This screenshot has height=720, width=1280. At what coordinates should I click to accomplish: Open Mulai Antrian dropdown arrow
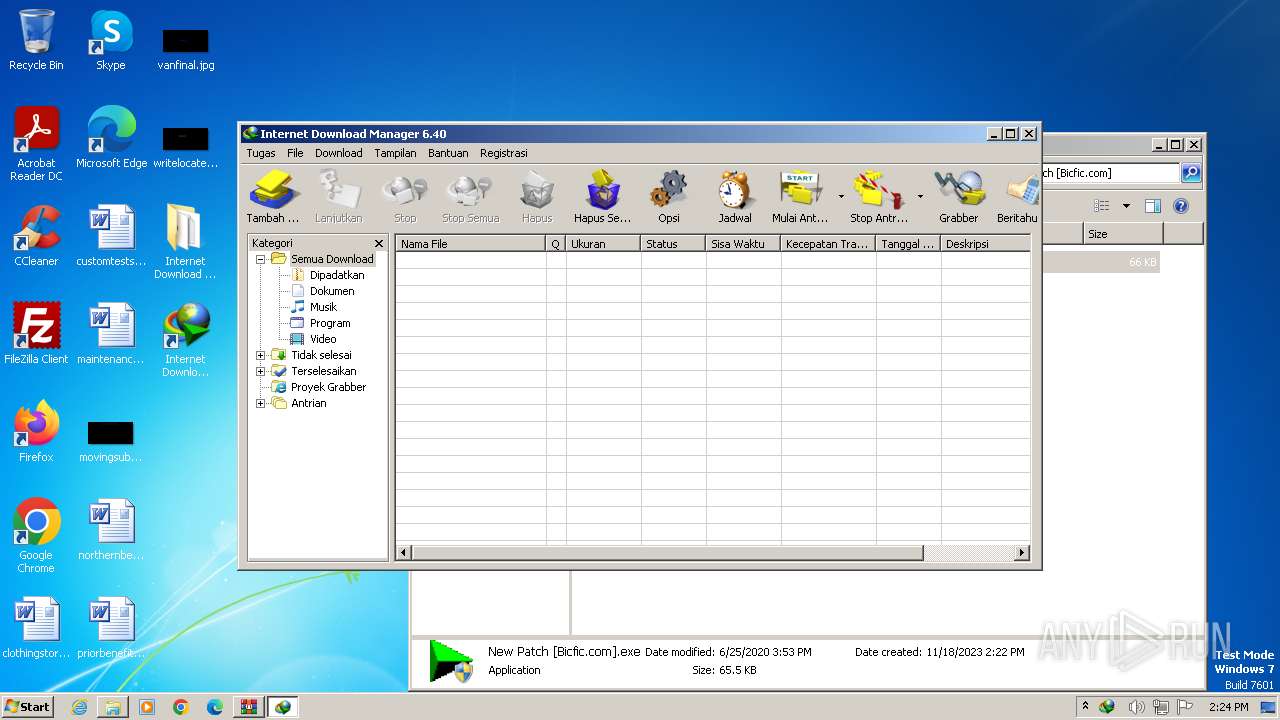coord(840,197)
